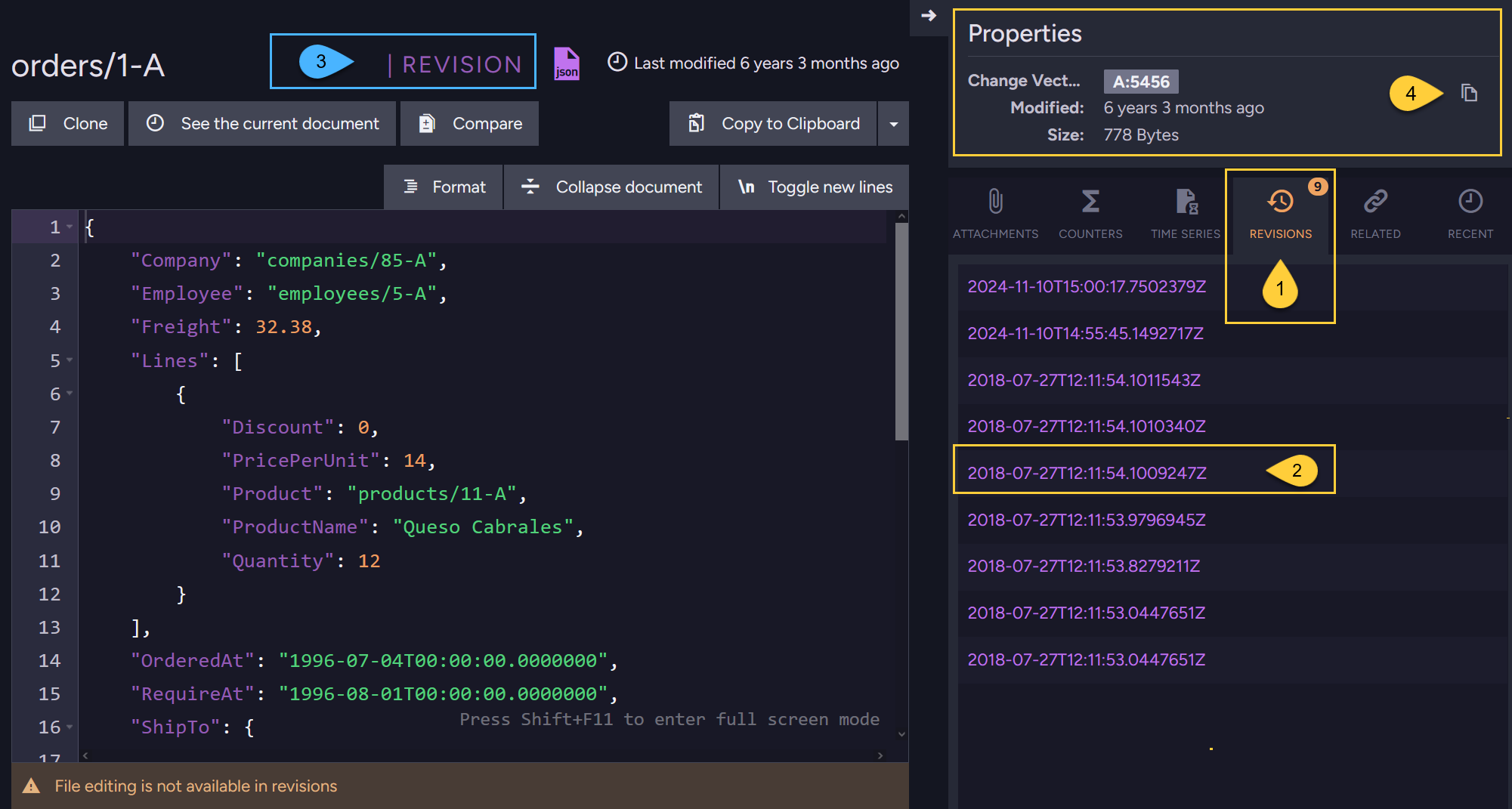This screenshot has width=1512, height=809.
Task: Collapse the properties panel with the arrow icon
Action: [x=929, y=15]
